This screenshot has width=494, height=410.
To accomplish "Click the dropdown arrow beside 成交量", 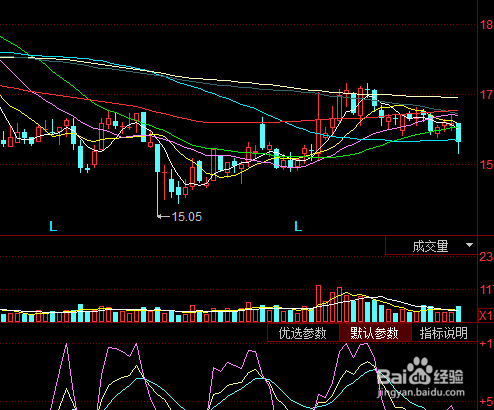I will point(469,245).
